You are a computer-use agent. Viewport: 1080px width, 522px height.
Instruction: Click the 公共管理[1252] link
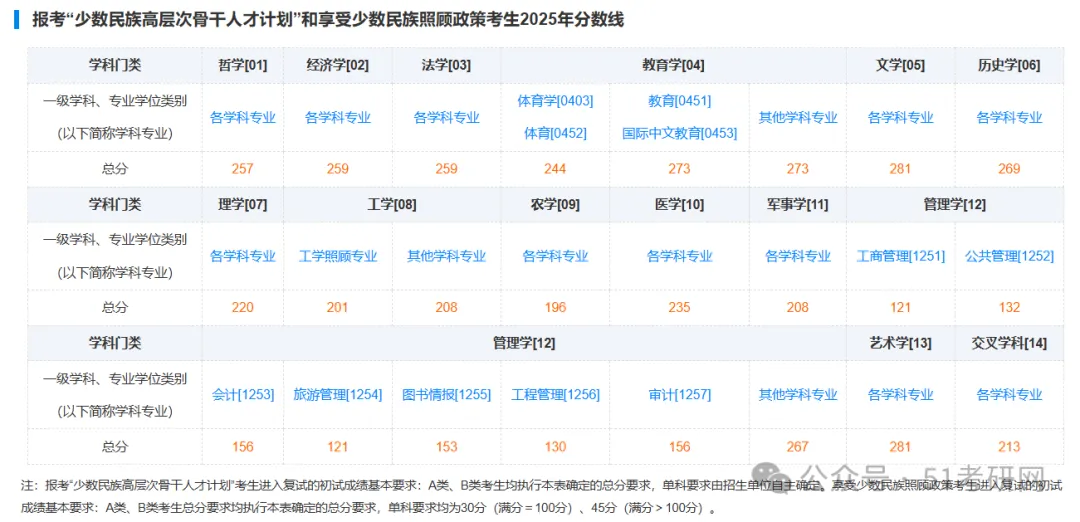1009,257
